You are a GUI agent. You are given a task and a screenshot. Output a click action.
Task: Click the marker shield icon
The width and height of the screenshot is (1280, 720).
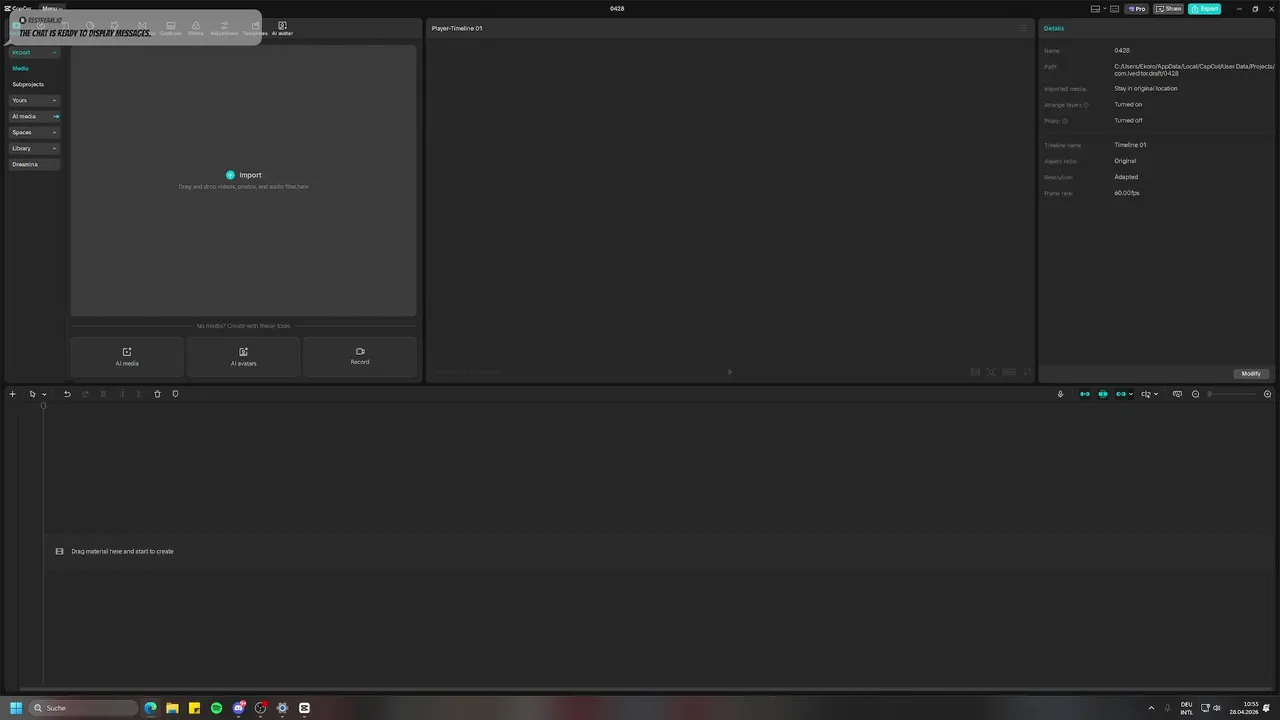[175, 394]
